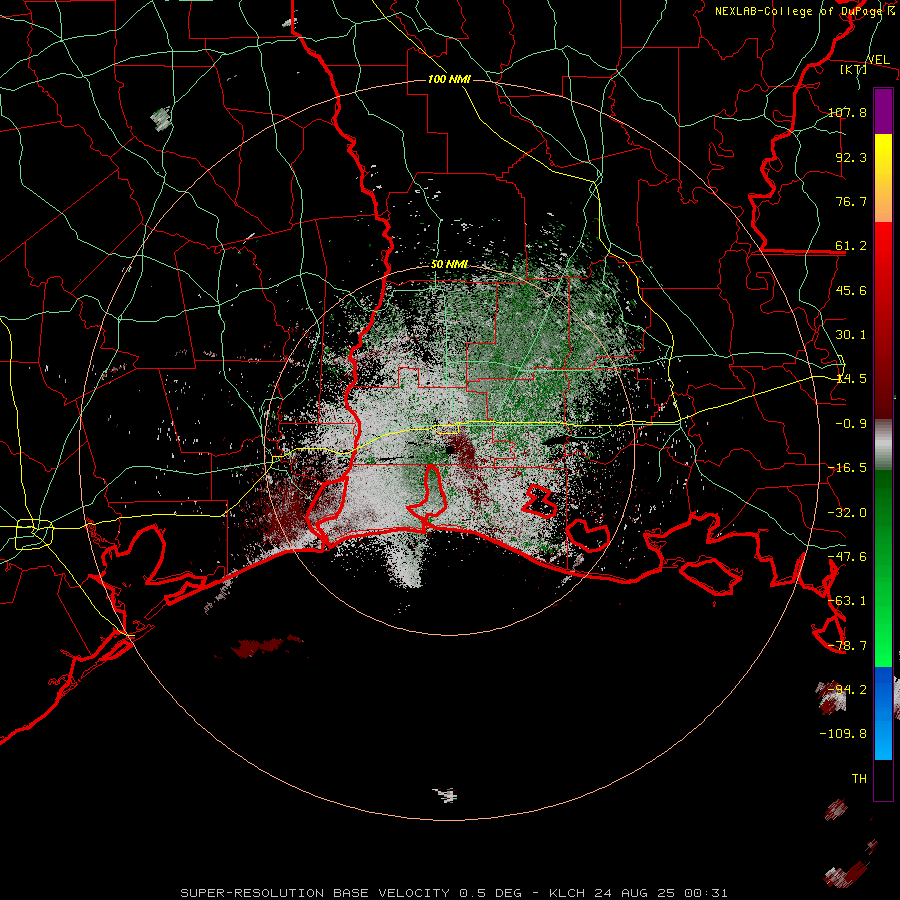Click the -0.9 legend value
The image size is (900, 900).
tap(851, 424)
